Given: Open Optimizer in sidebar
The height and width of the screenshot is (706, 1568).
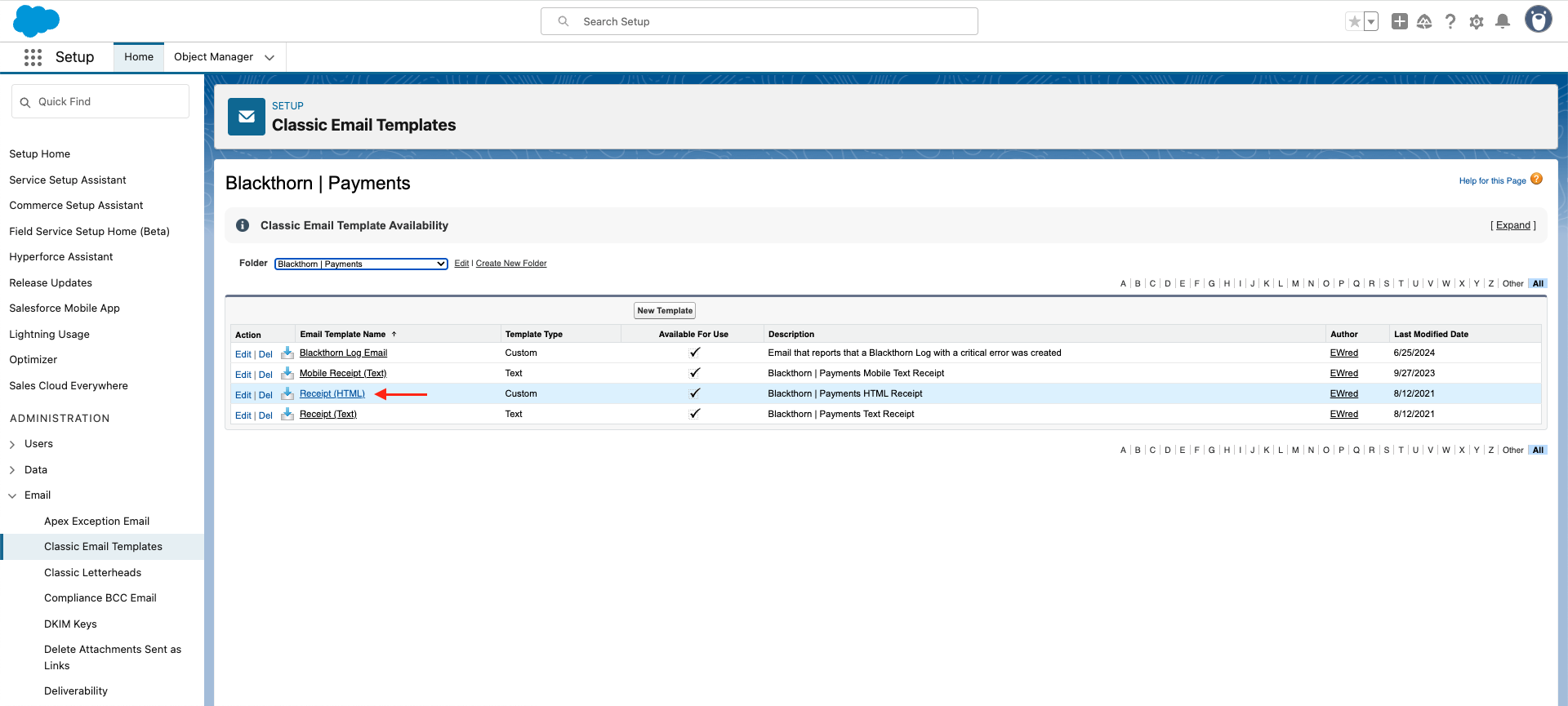Looking at the screenshot, I should 33,360.
